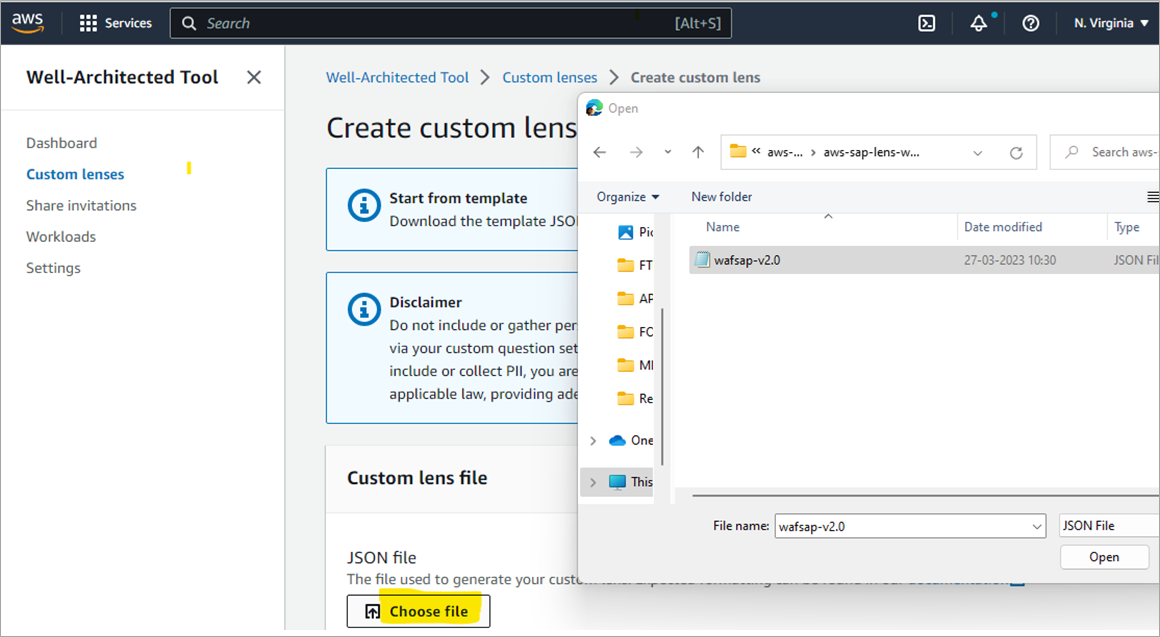The image size is (1160, 637).
Task: Click the info icon beside Disclaimer
Action: pyautogui.click(x=364, y=310)
